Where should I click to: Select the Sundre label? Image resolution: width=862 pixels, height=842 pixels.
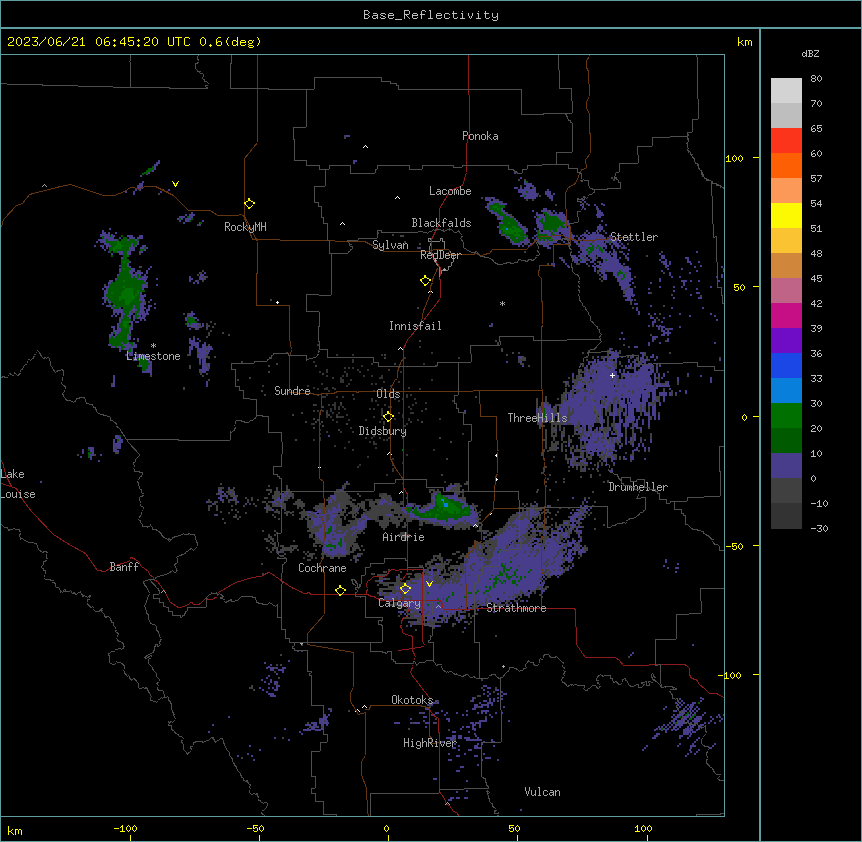coord(292,391)
